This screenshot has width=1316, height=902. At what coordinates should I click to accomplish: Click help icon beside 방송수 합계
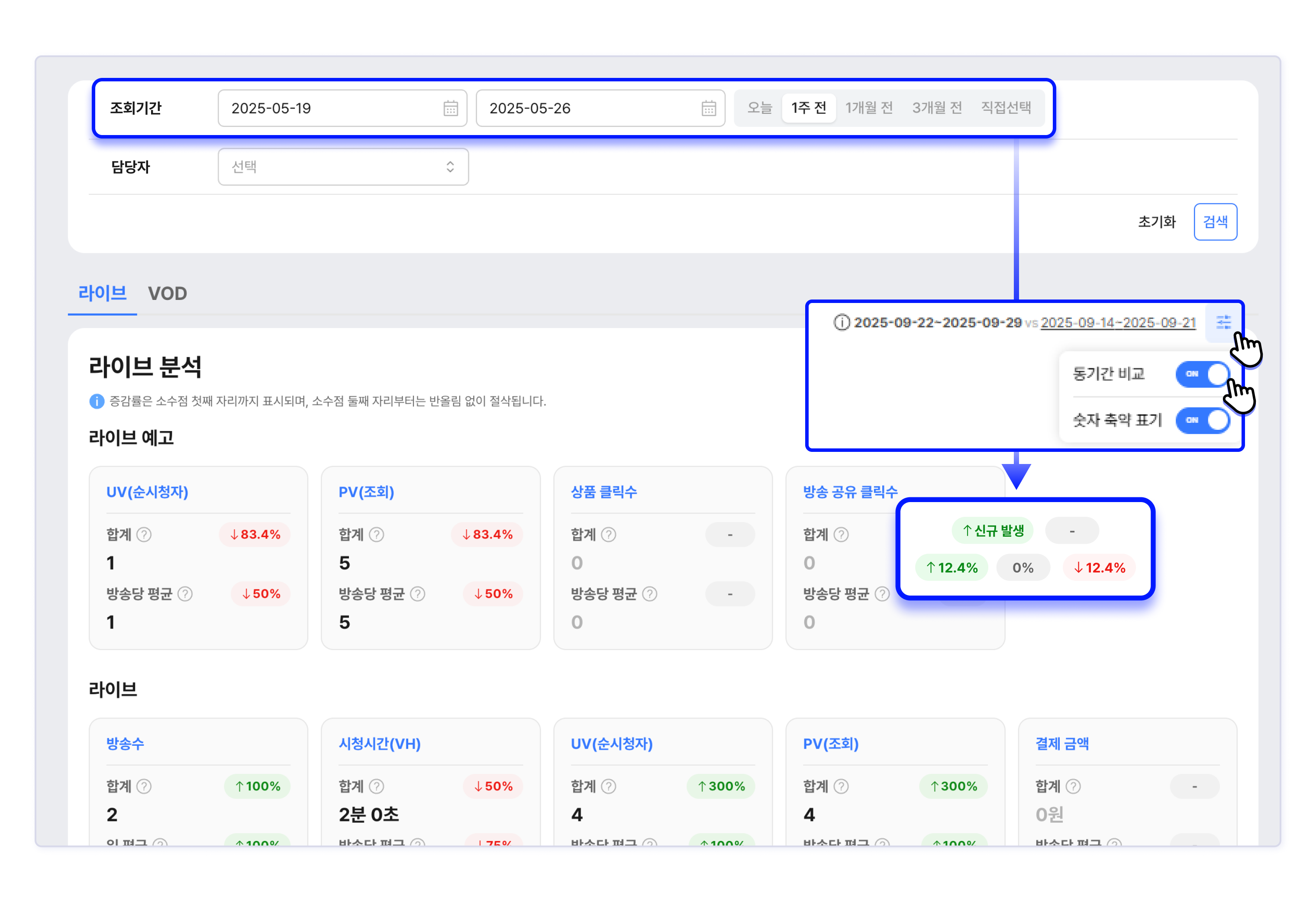pos(145,786)
